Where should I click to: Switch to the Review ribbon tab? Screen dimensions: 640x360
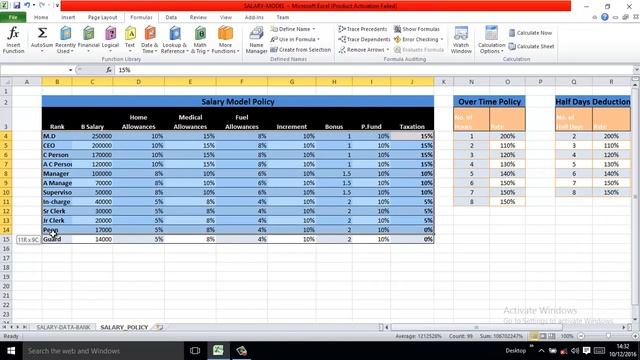click(198, 17)
